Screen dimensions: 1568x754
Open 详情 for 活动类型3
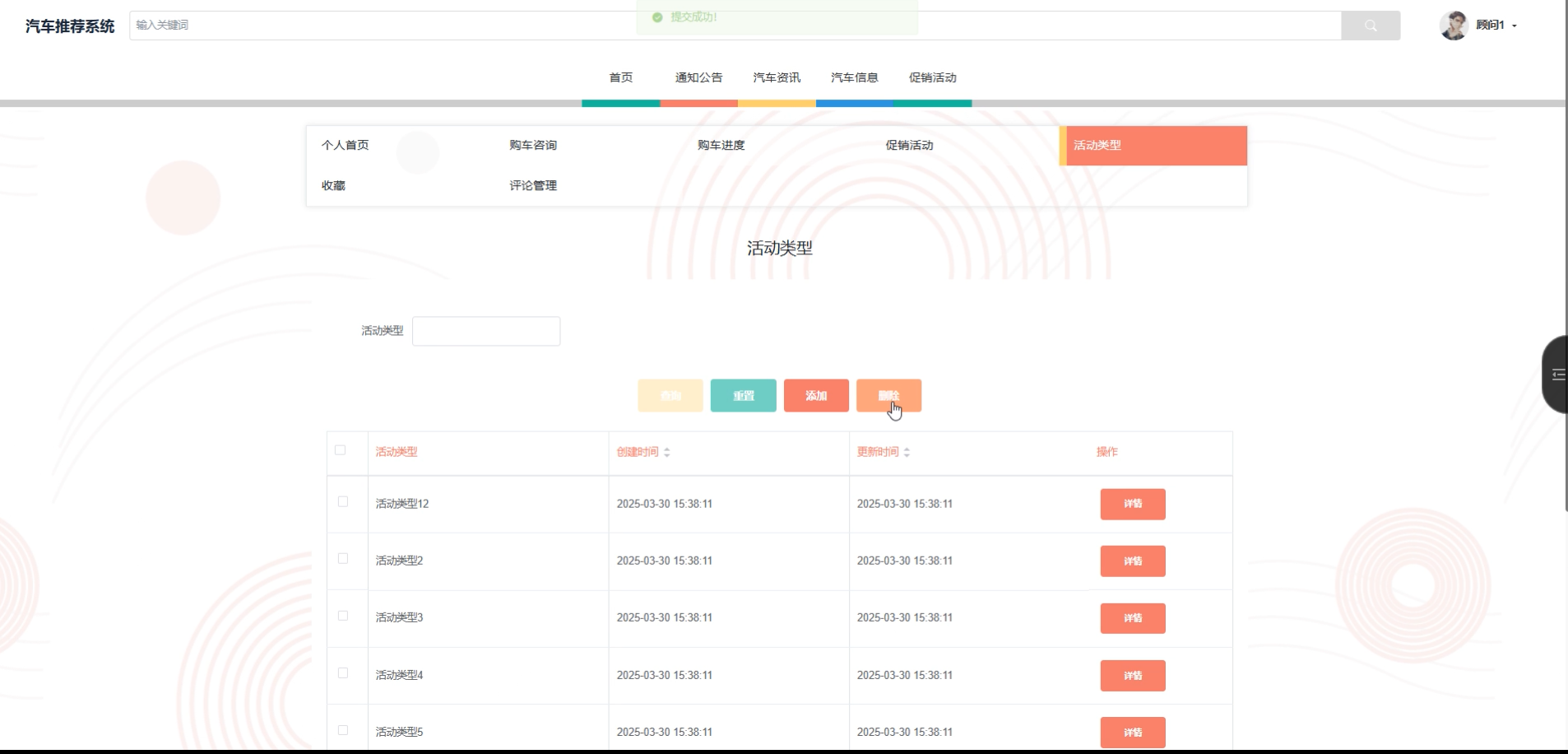(x=1133, y=618)
